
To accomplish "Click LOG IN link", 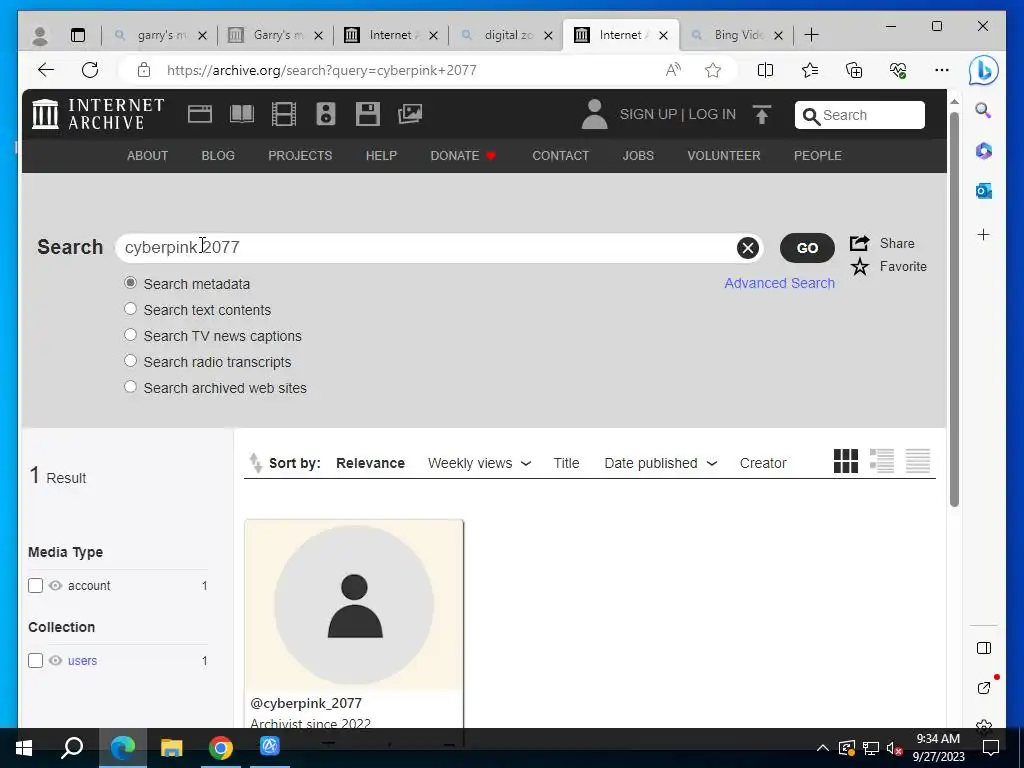I will 712,114.
